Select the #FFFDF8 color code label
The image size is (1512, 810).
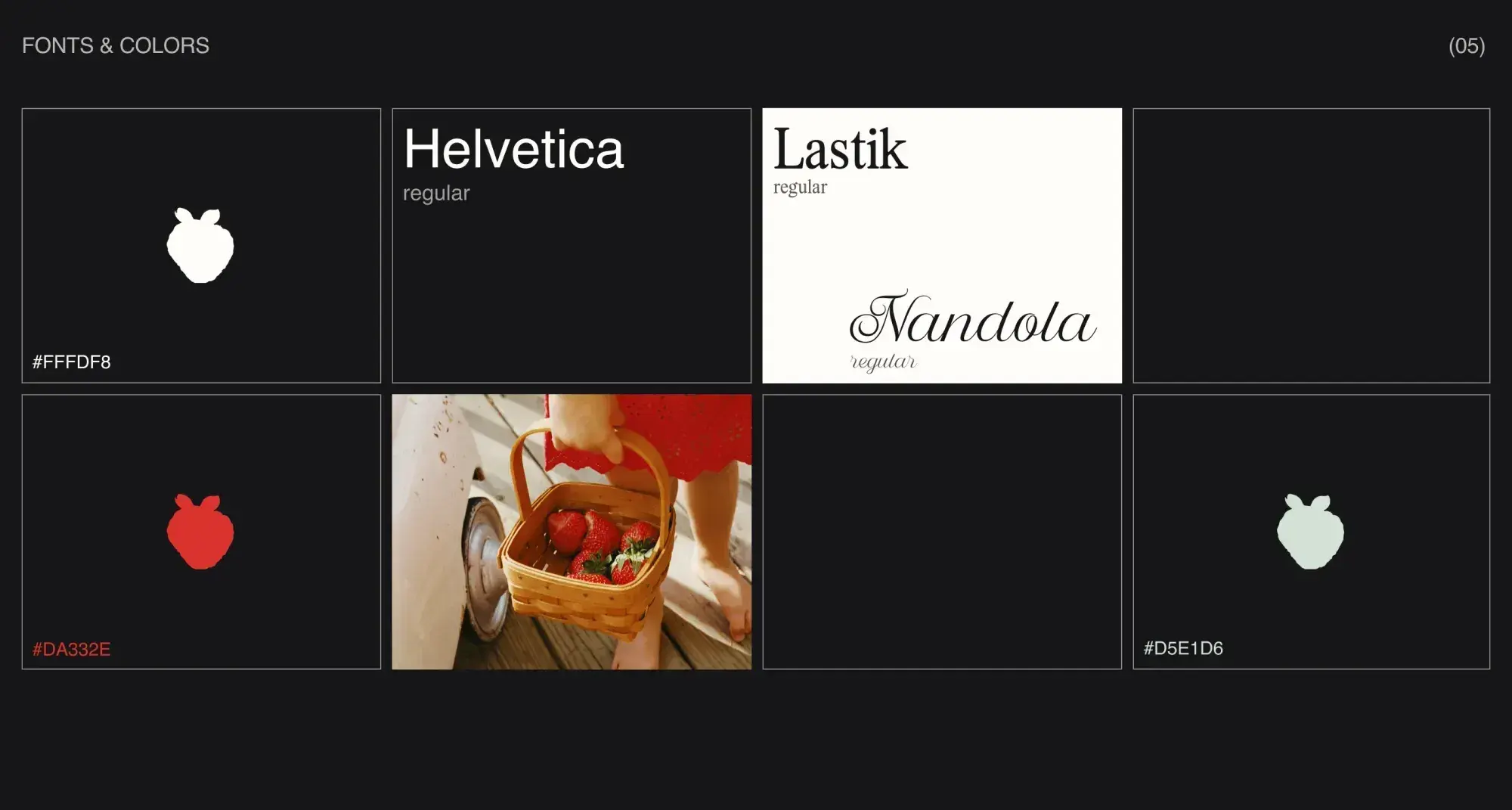click(71, 362)
